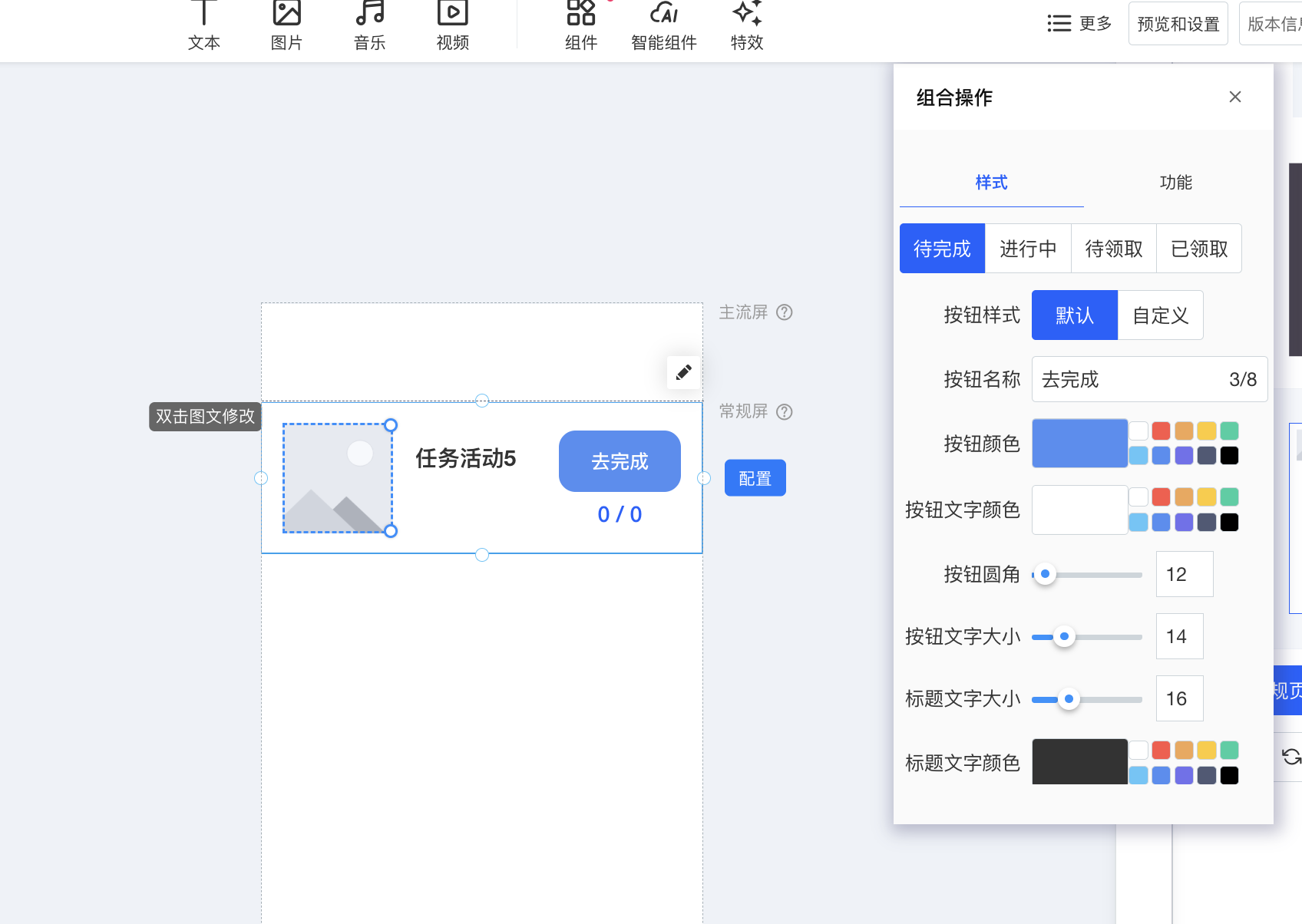Screen dimensions: 1302x924
Task: Click the blue 配置 button
Action: 755,478
